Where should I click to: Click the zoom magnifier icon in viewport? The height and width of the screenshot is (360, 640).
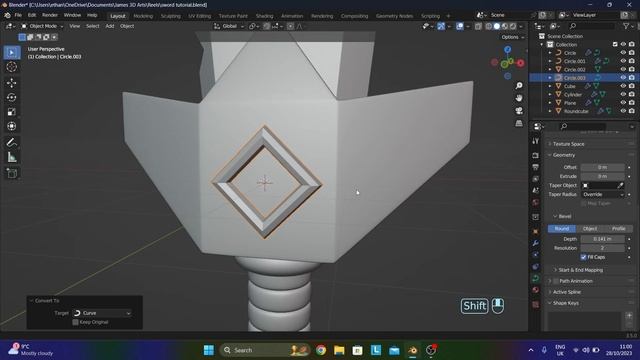[x=519, y=85]
